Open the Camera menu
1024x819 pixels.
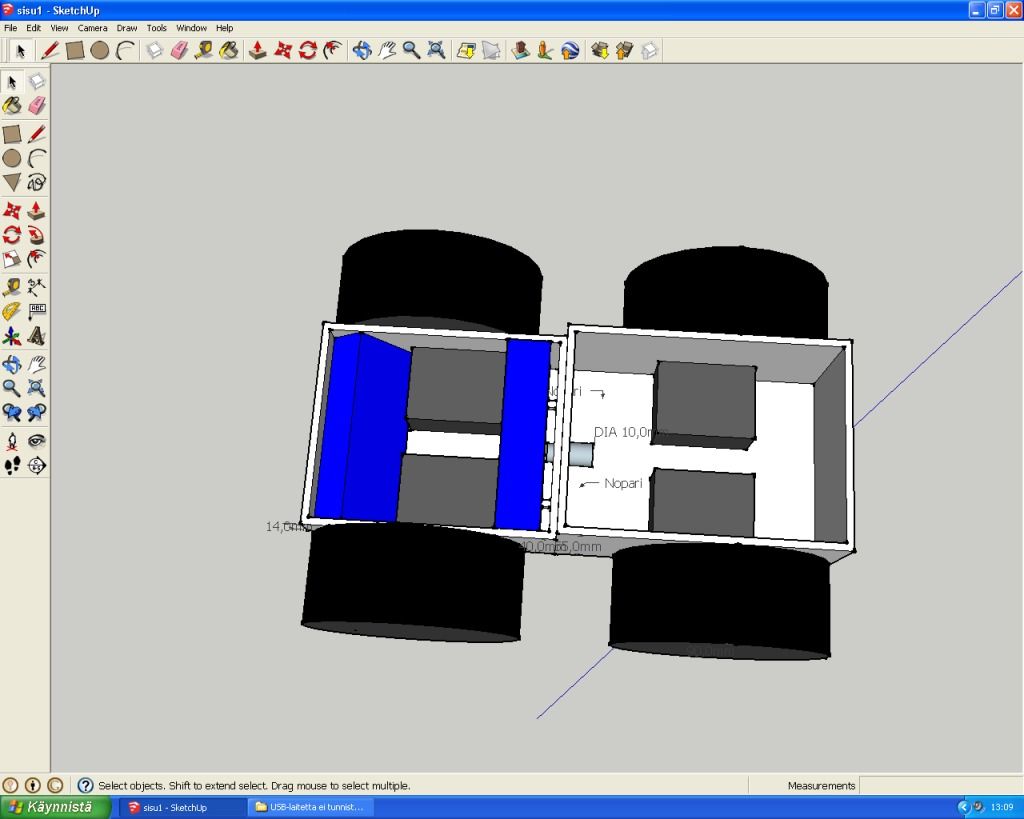92,28
